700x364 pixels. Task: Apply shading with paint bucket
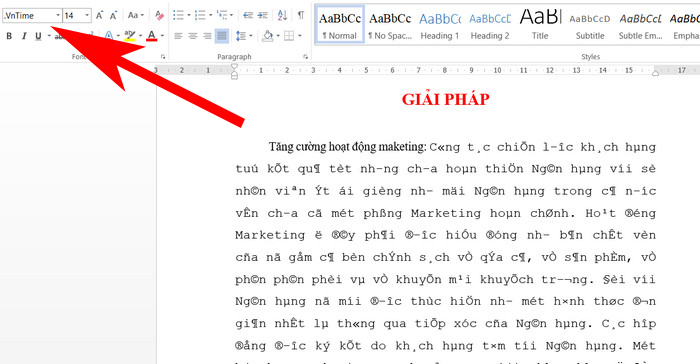268,35
